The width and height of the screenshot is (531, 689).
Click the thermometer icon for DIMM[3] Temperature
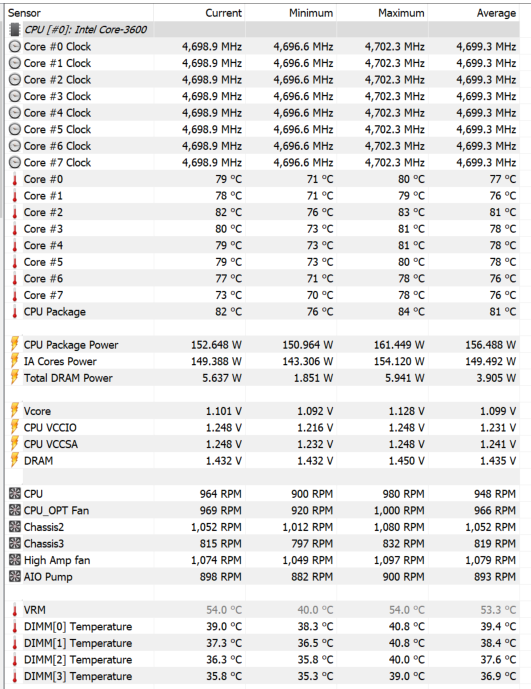(15, 677)
